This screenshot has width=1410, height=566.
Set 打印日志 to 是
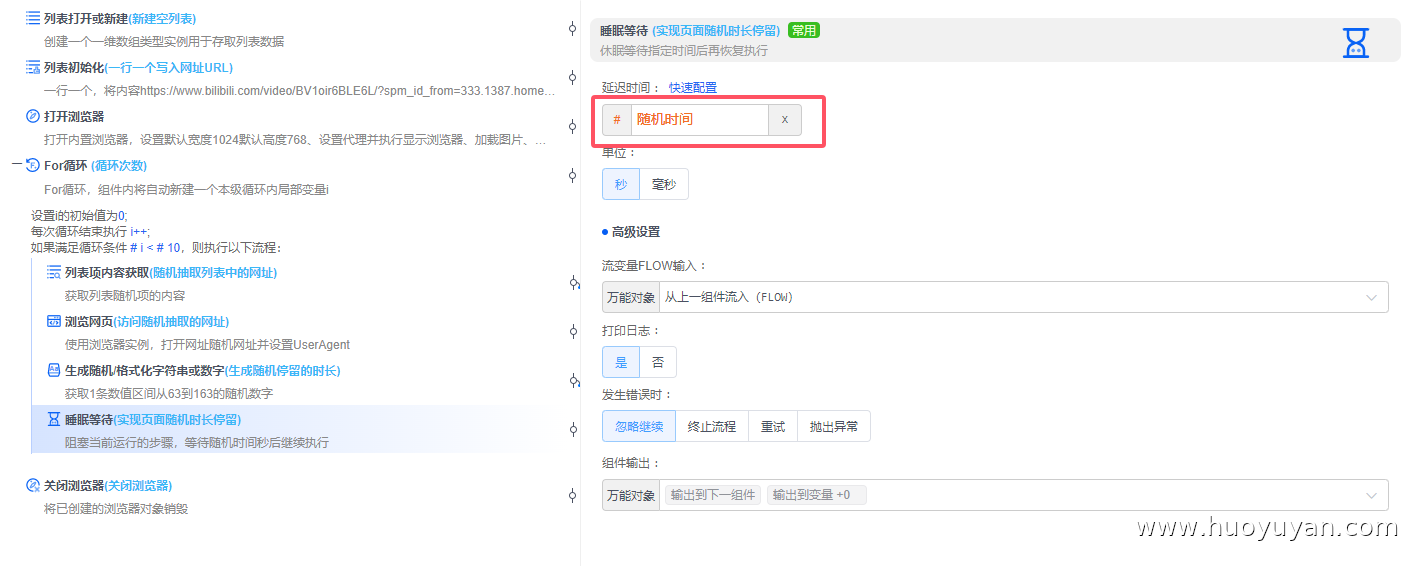[621, 362]
